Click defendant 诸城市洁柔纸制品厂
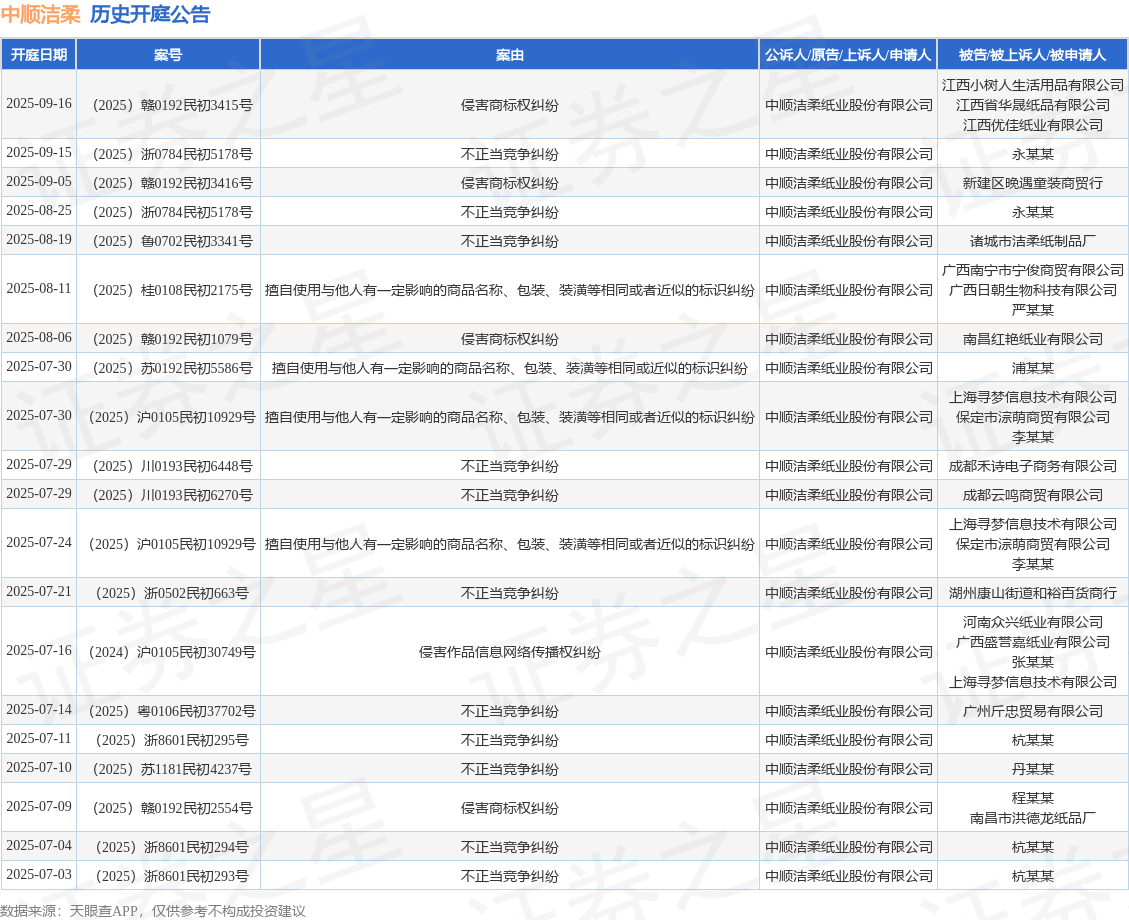Viewport: 1129px width, 920px height. click(x=1033, y=240)
